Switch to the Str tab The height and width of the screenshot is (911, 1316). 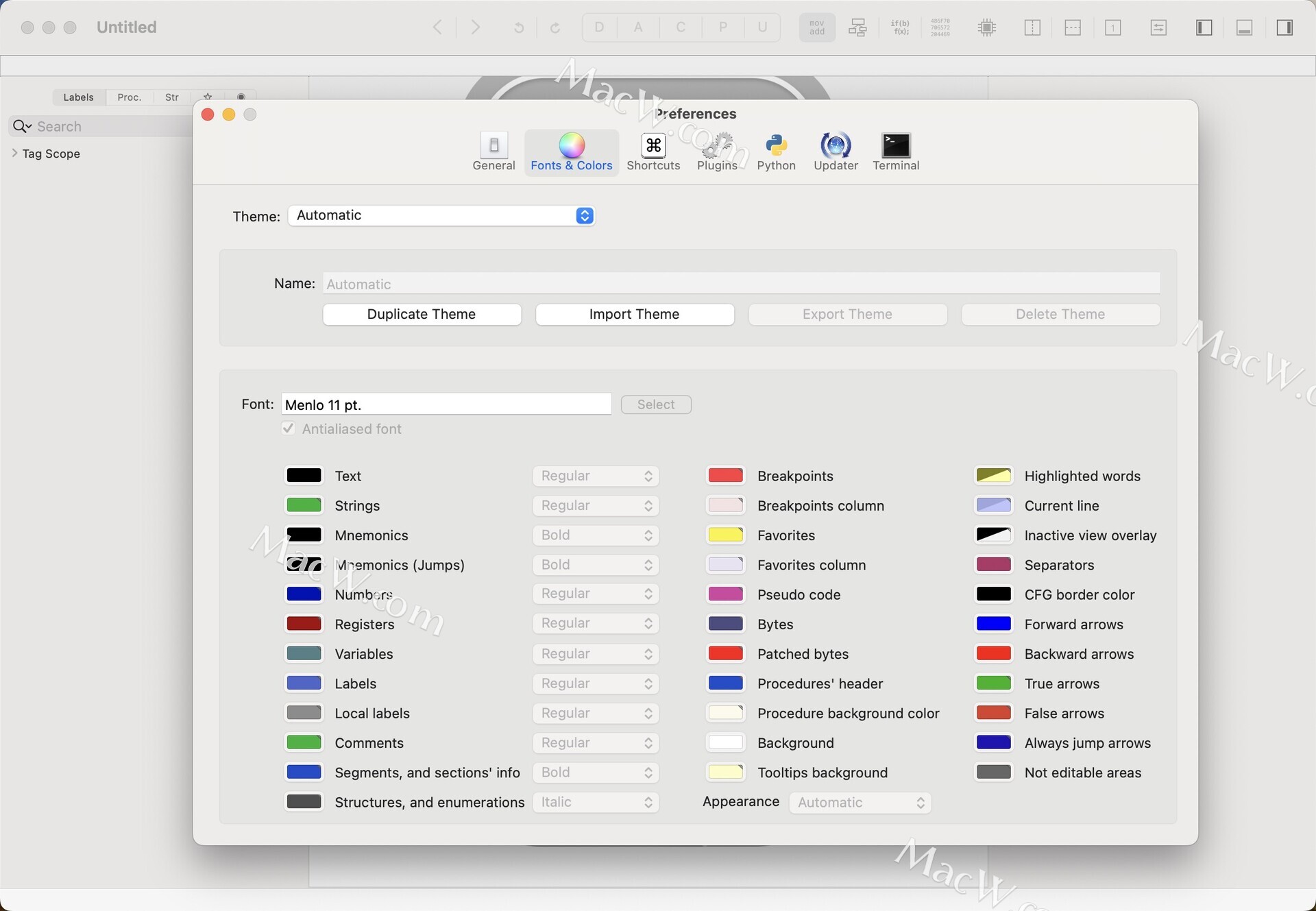(172, 97)
